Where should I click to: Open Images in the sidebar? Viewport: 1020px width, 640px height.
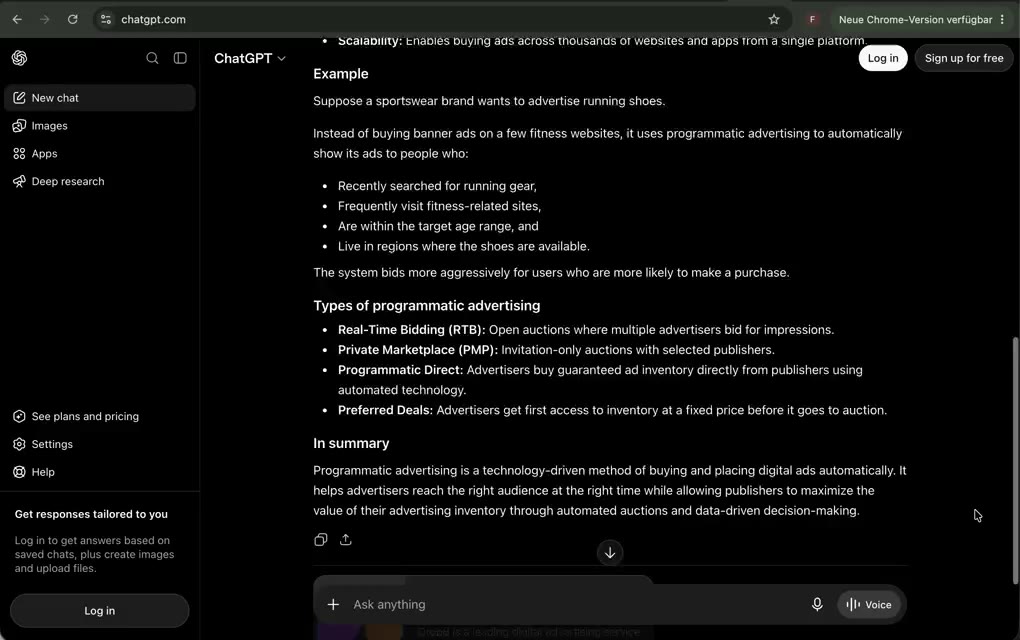coord(100,126)
